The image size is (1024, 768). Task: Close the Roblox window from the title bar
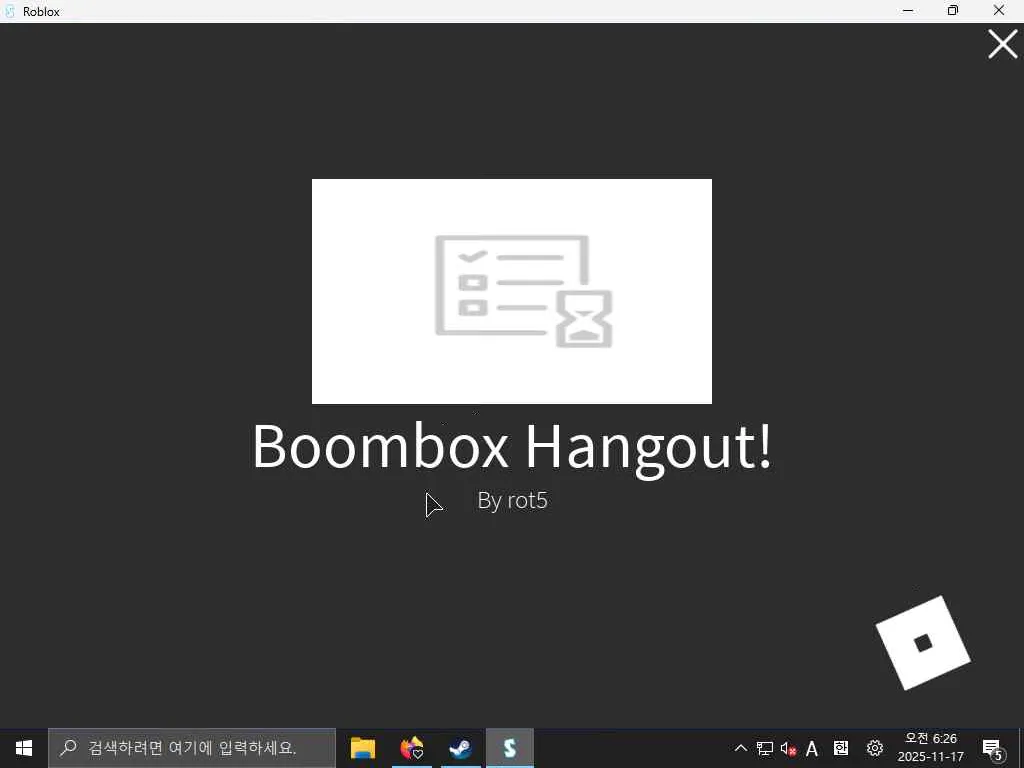tap(999, 11)
